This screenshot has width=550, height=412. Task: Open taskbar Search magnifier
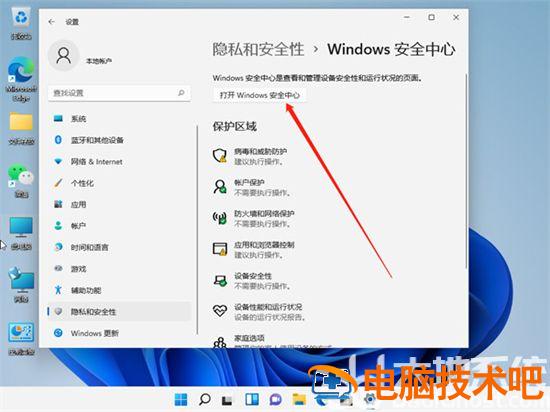tap(205, 399)
